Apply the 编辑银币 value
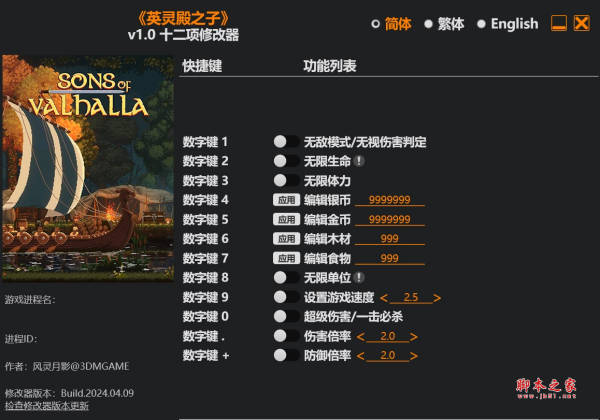Viewport: 600px width, 420px height. (286, 200)
